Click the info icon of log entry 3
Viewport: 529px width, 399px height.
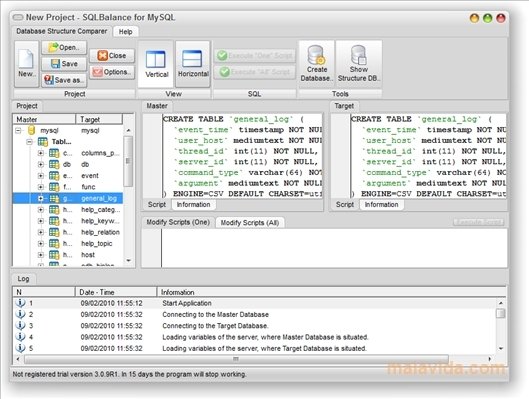click(x=20, y=325)
